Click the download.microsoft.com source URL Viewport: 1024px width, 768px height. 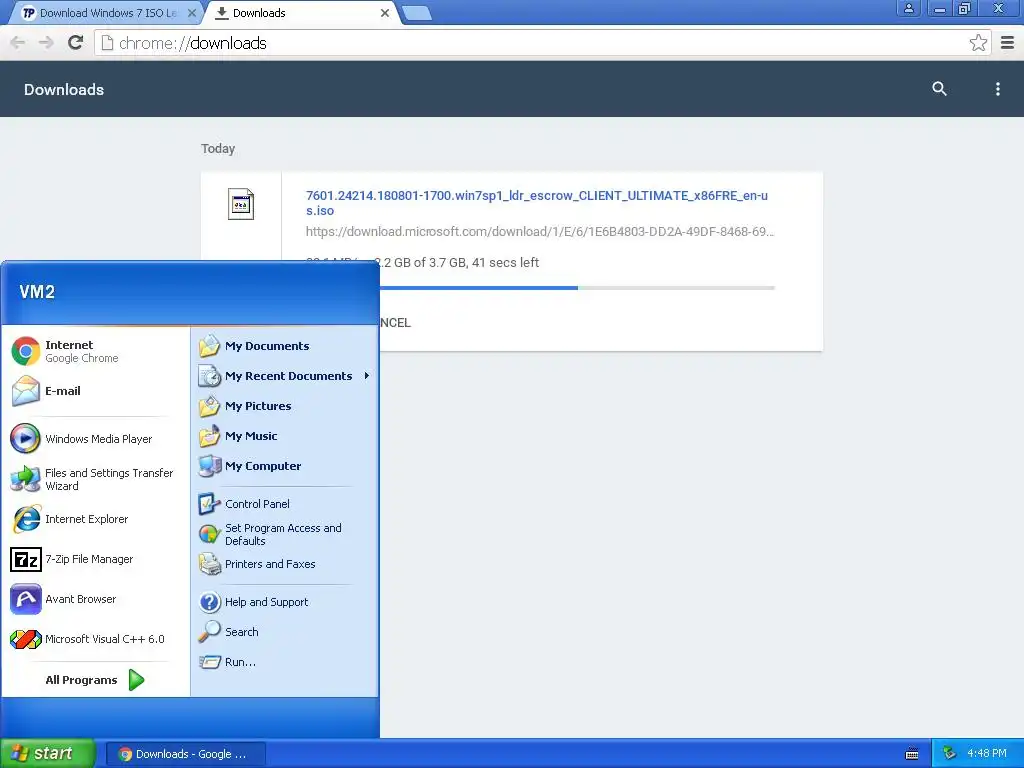click(539, 232)
